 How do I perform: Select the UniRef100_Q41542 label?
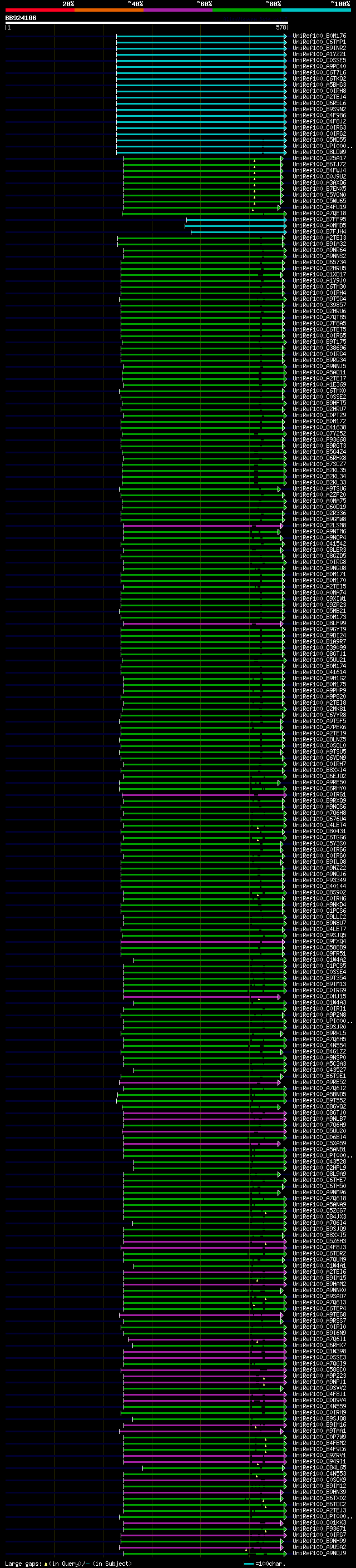pyautogui.click(x=319, y=543)
